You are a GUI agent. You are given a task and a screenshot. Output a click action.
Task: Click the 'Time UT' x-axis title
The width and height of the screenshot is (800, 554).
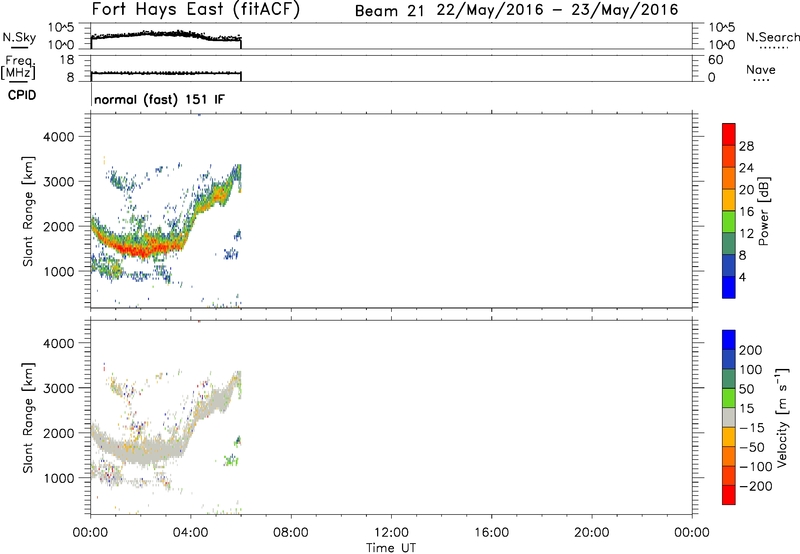(x=391, y=548)
